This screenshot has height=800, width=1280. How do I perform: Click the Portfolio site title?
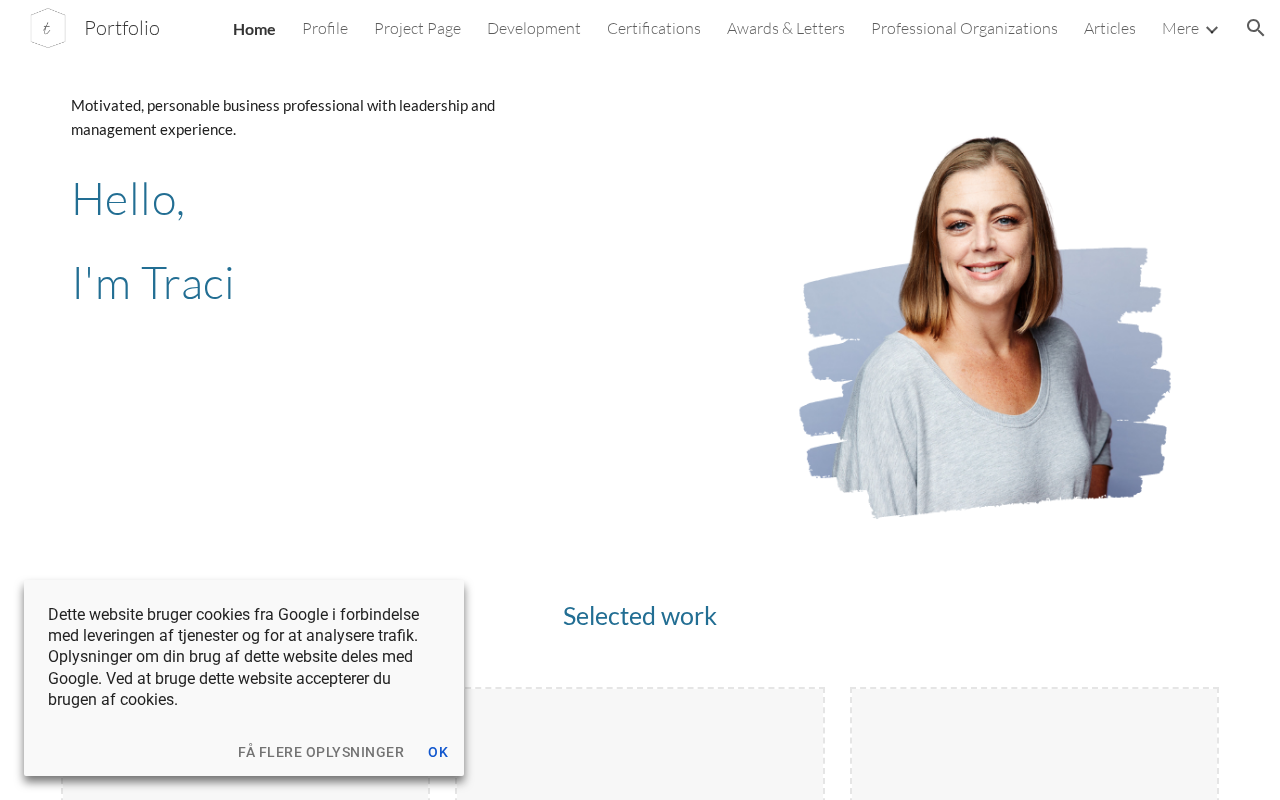[x=122, y=28]
